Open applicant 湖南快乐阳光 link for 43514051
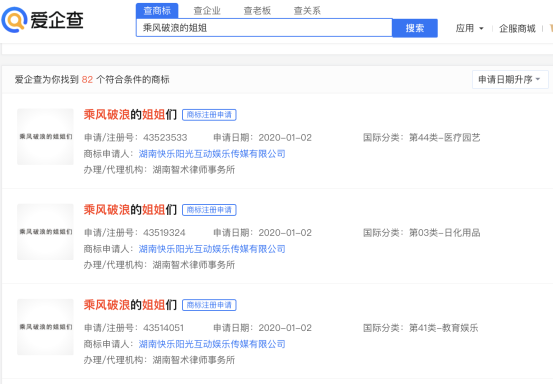 (x=212, y=344)
